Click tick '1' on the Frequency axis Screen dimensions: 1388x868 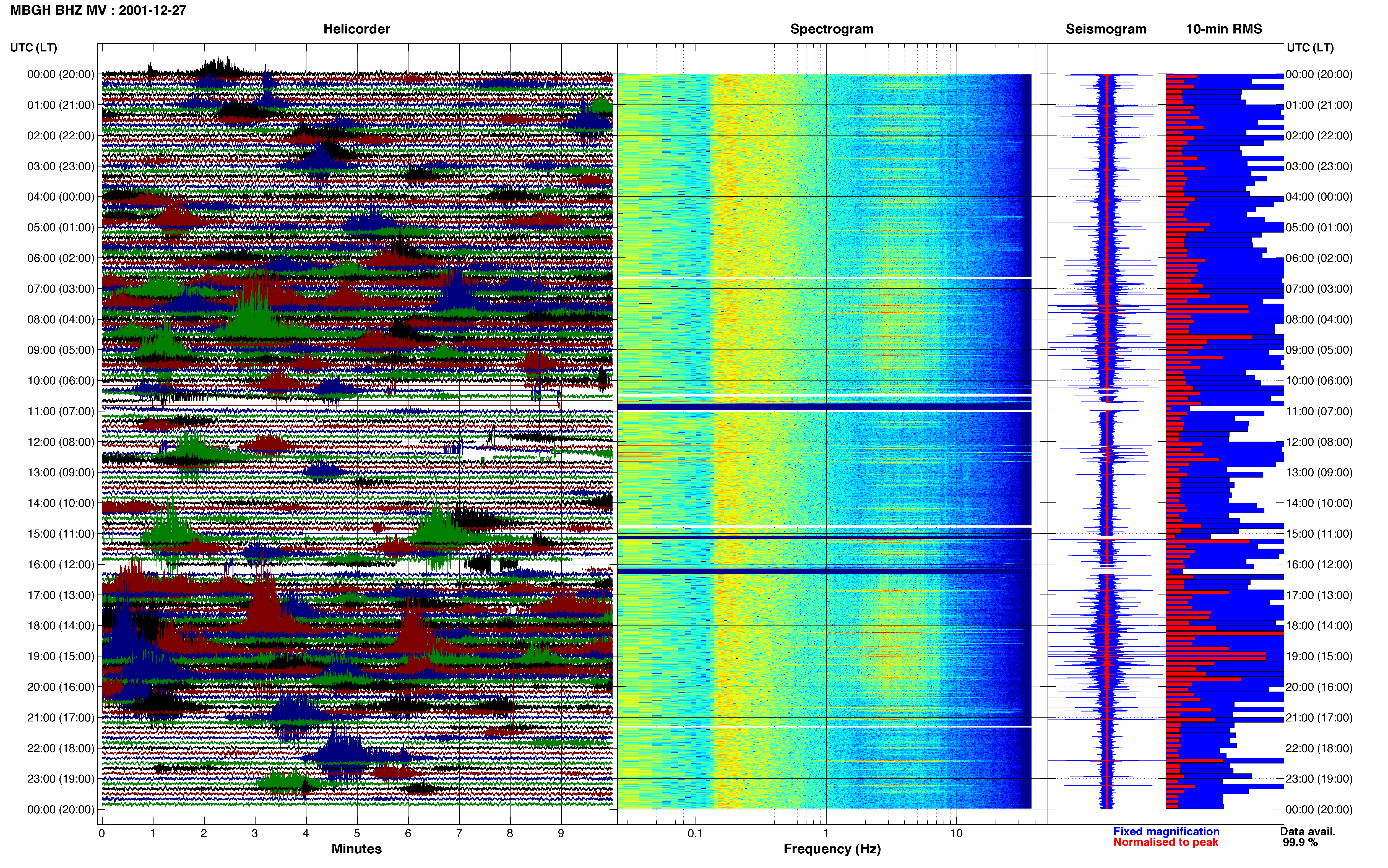click(826, 833)
